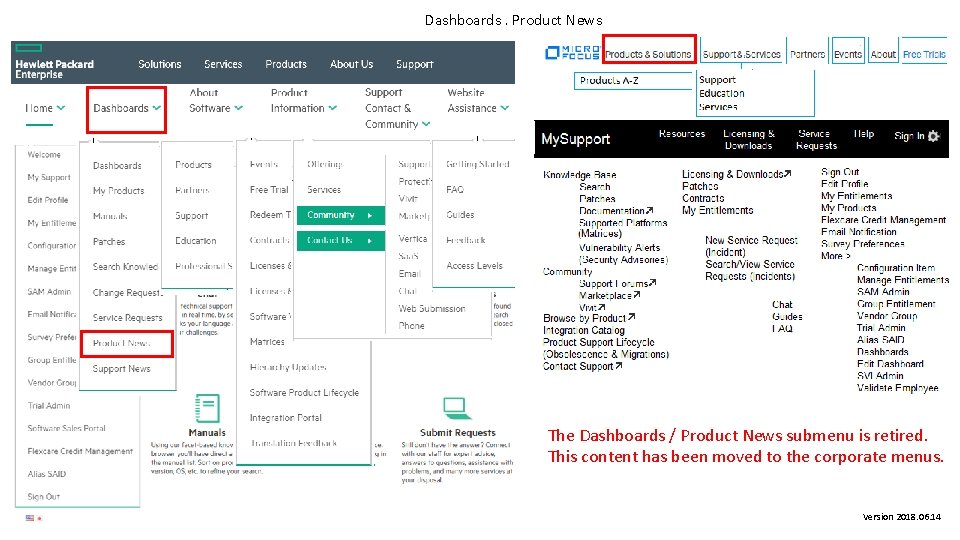Open Integration Catalog link
The width and height of the screenshot is (960, 540).
584,331
